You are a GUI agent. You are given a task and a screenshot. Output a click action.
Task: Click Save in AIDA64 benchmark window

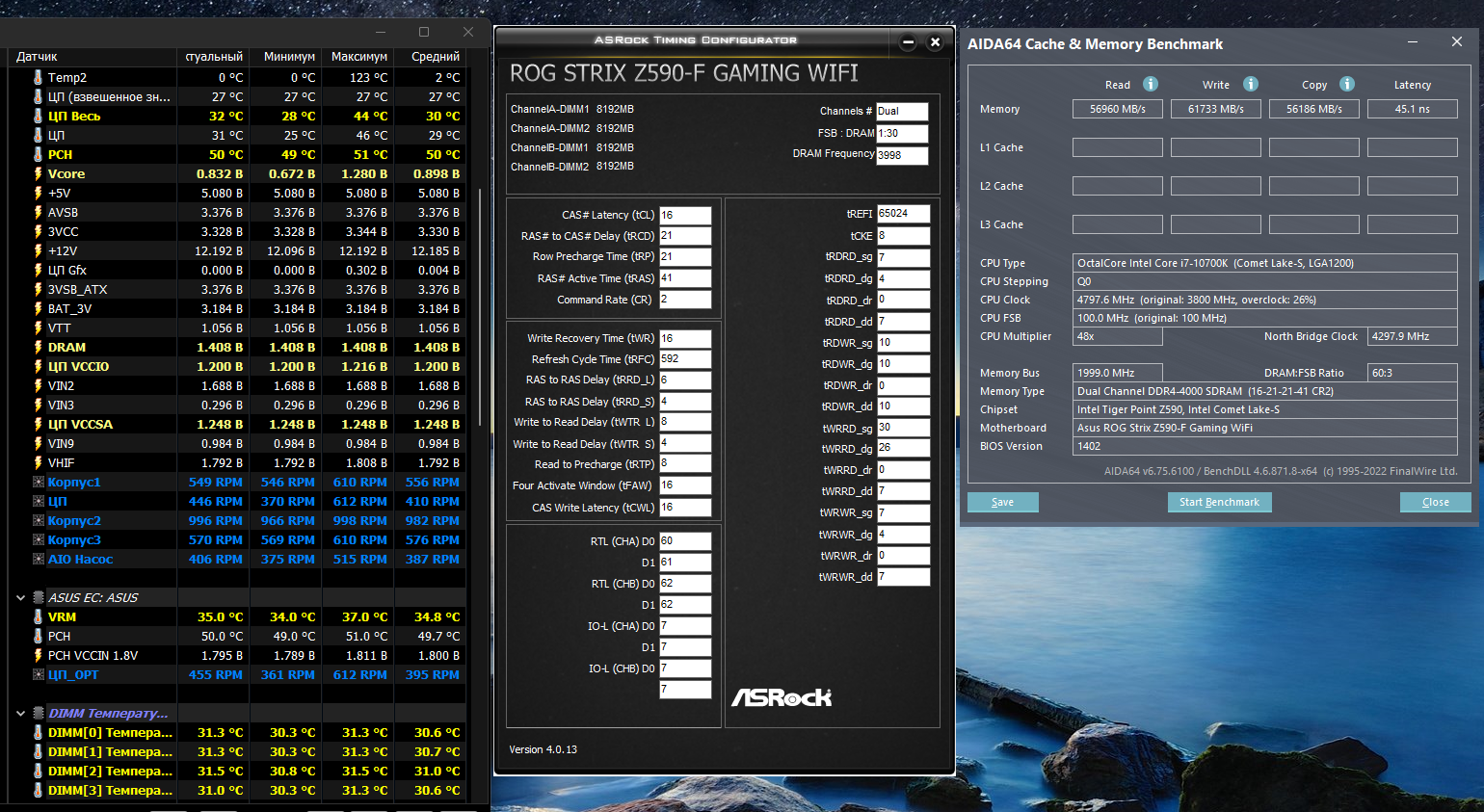pos(1003,502)
